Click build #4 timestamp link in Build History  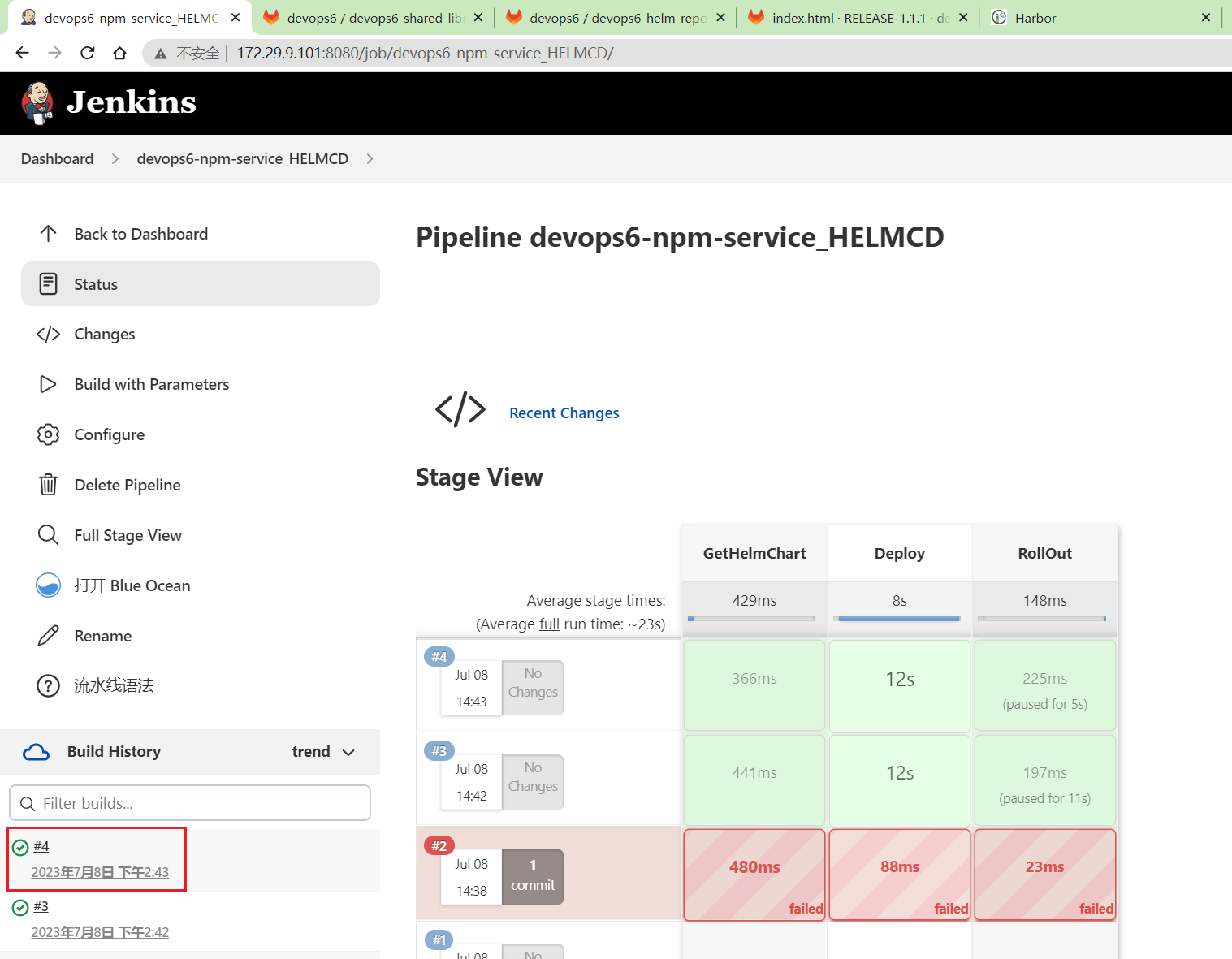tap(100, 872)
